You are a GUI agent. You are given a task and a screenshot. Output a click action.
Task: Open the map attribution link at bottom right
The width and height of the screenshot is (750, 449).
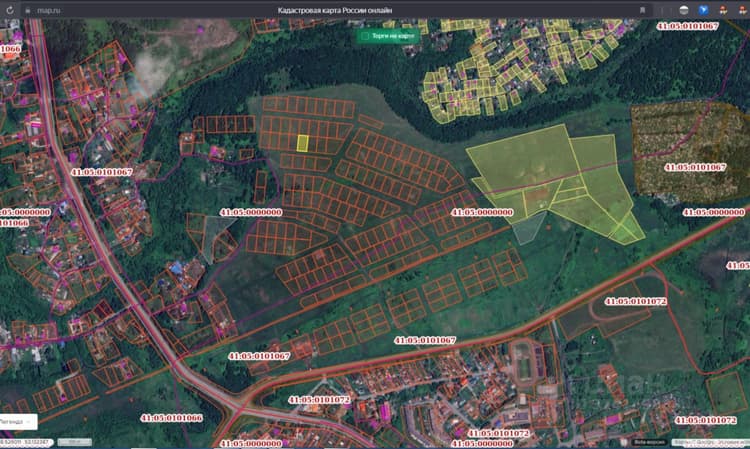[710, 442]
